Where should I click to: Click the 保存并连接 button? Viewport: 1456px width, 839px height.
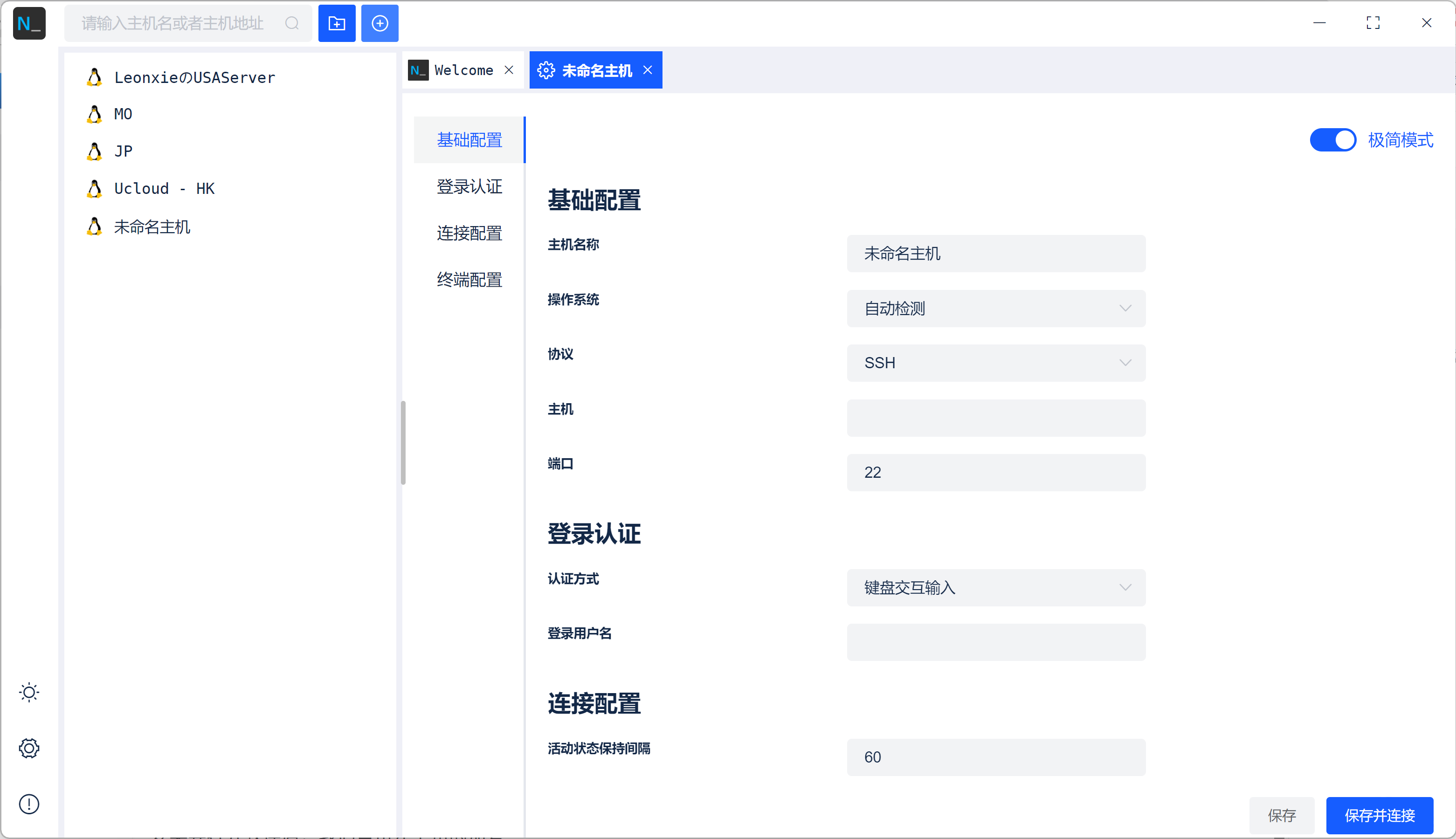[x=1380, y=815]
